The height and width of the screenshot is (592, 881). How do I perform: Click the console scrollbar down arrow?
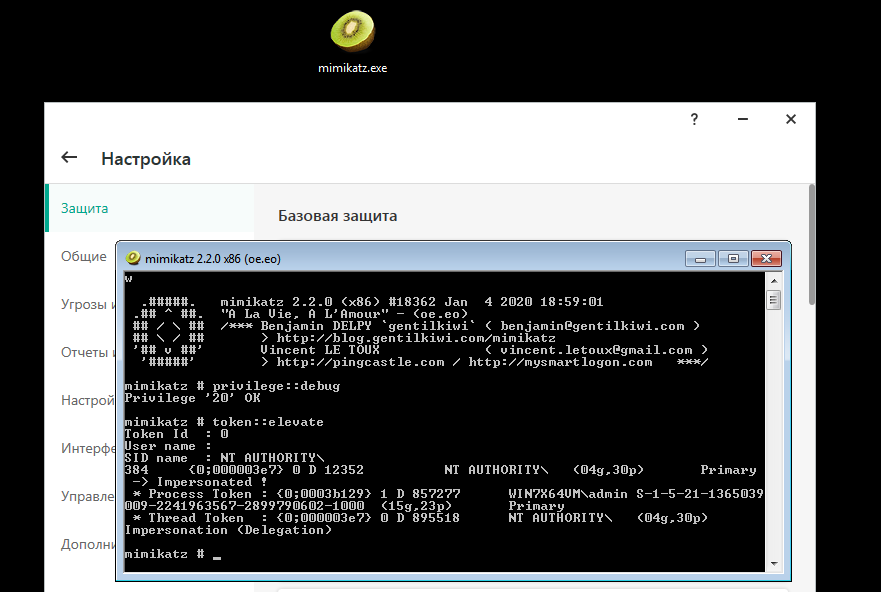774,563
